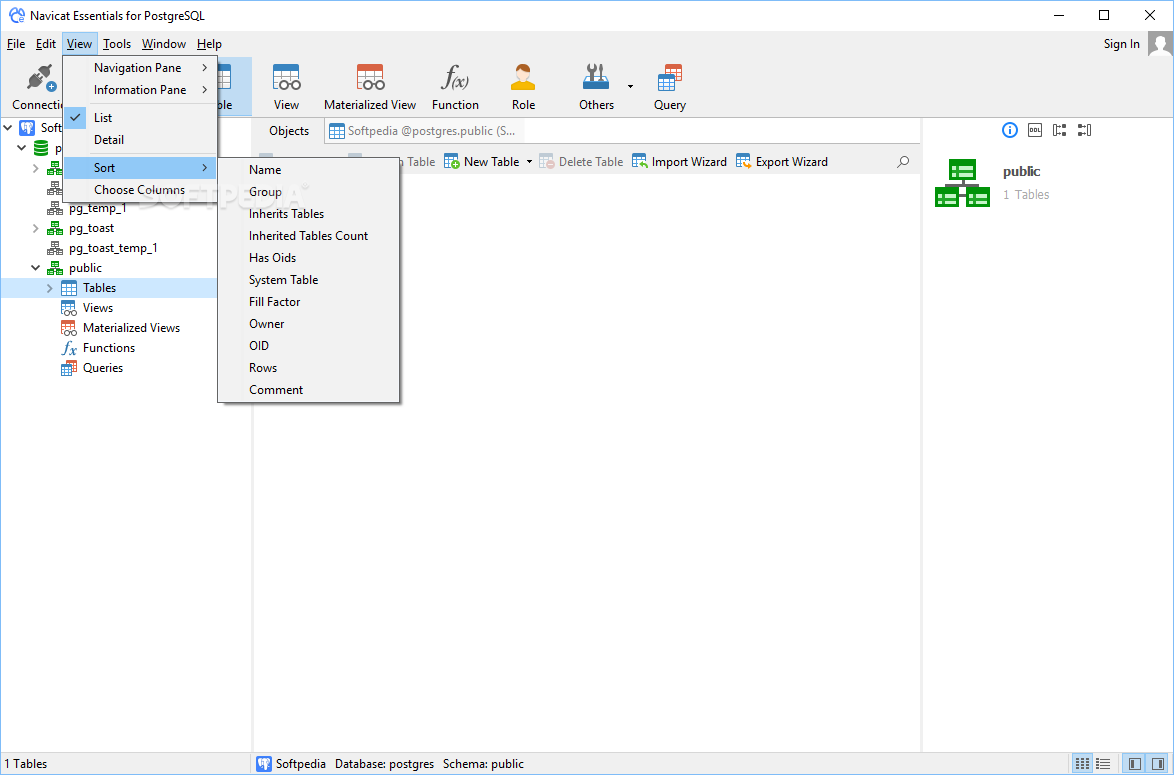Open the Tools menu
Viewport: 1174px width, 775px height.
[x=117, y=44]
